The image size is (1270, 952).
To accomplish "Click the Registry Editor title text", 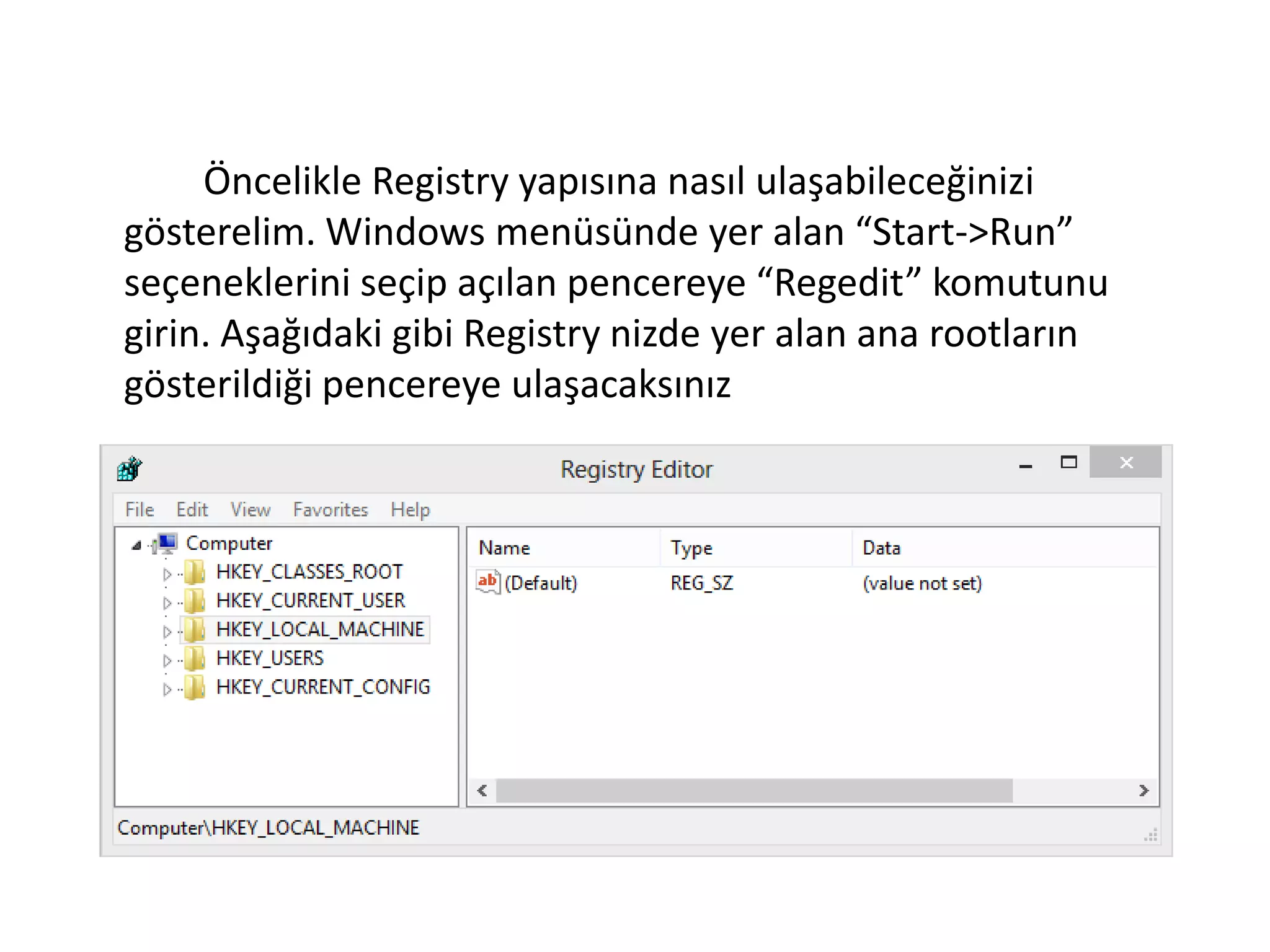I will pos(637,470).
